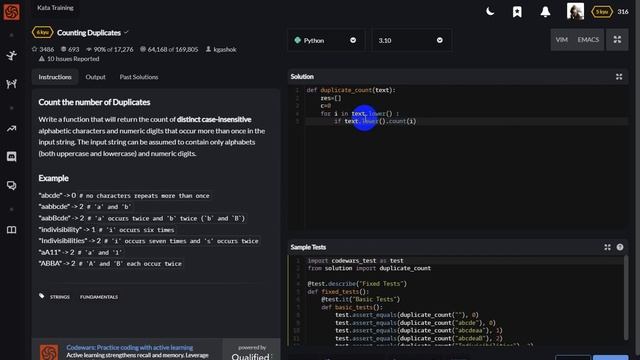This screenshot has width=640, height=360.
Task: Enable EMACS editor mode
Action: click(588, 40)
